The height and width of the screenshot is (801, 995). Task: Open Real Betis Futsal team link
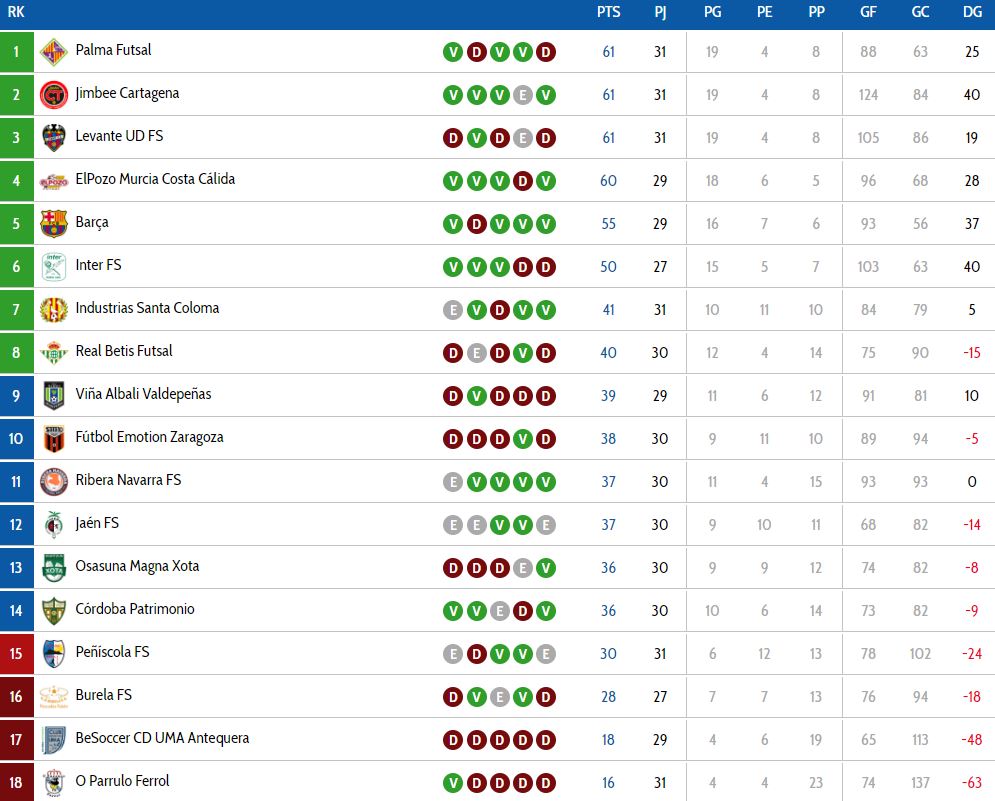click(124, 351)
